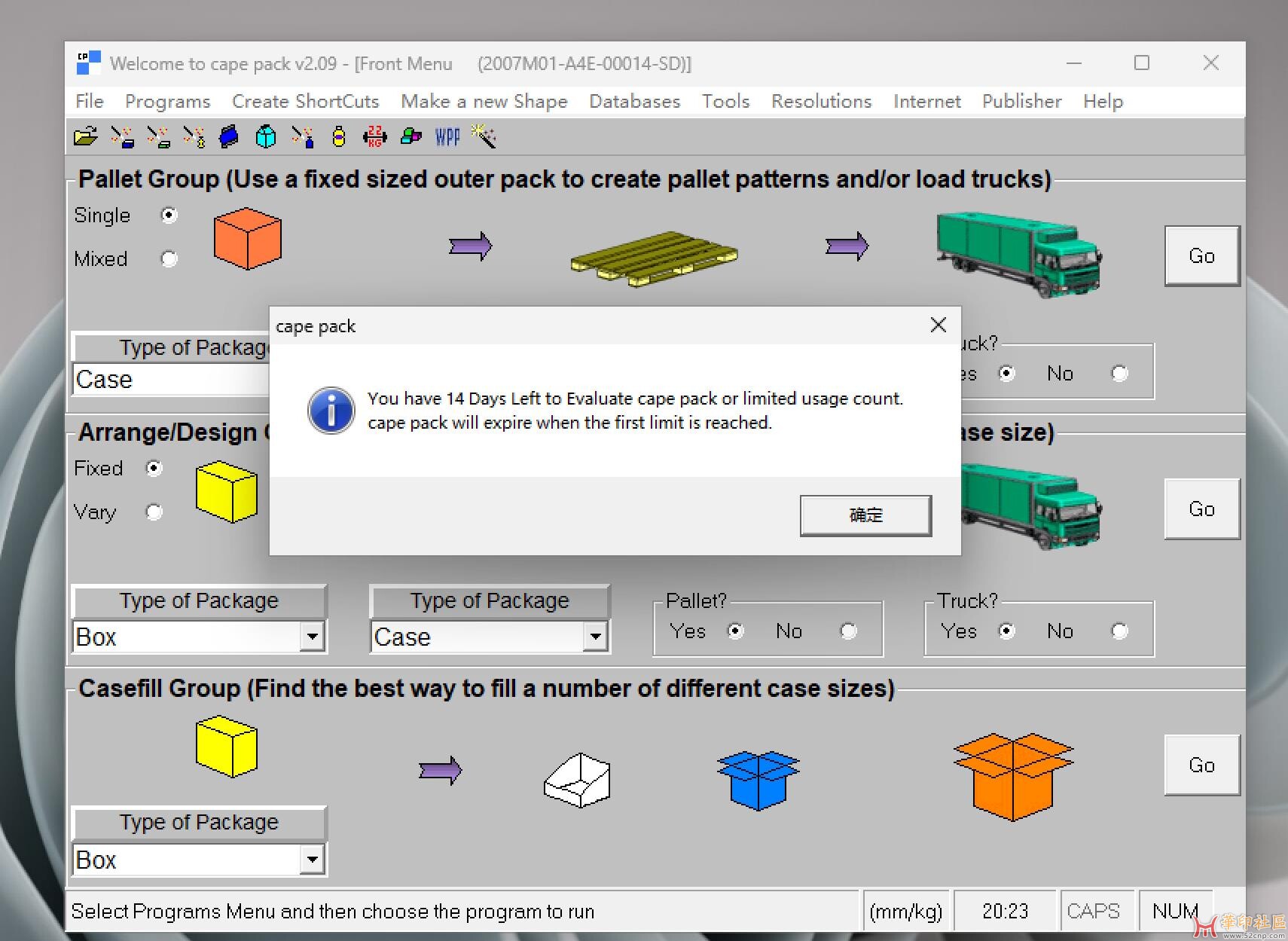Select the Vary radio button

[x=154, y=512]
